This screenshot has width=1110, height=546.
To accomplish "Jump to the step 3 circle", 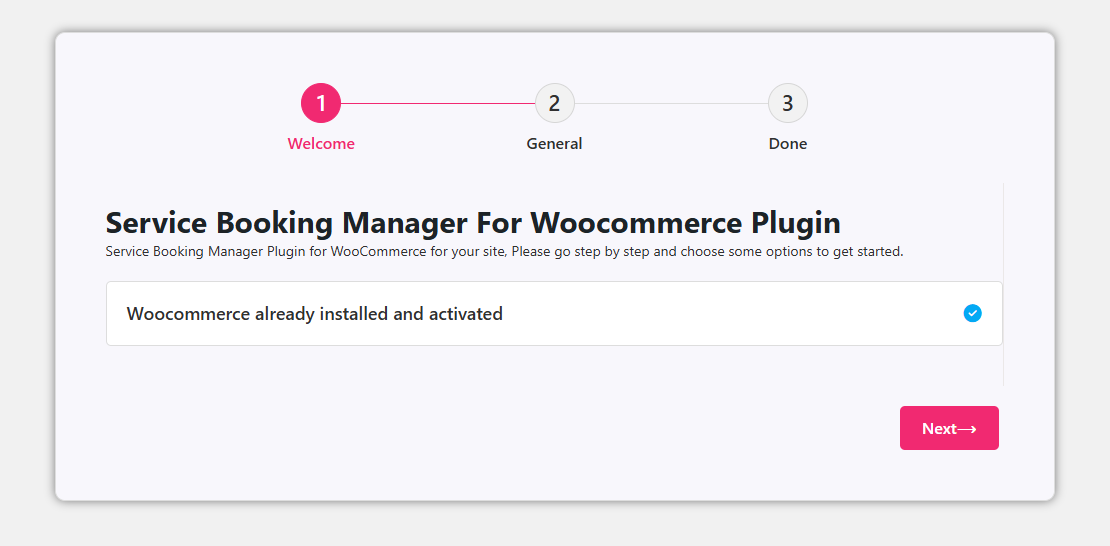I will 788,103.
